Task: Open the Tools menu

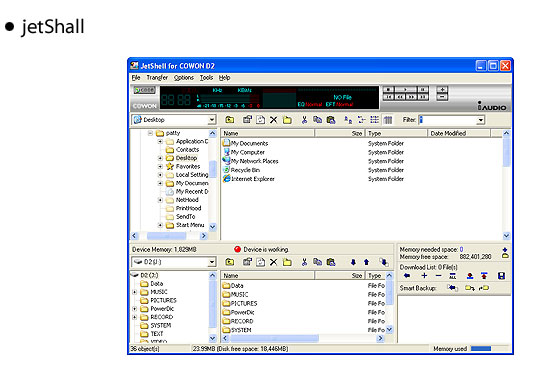Action: tap(206, 78)
